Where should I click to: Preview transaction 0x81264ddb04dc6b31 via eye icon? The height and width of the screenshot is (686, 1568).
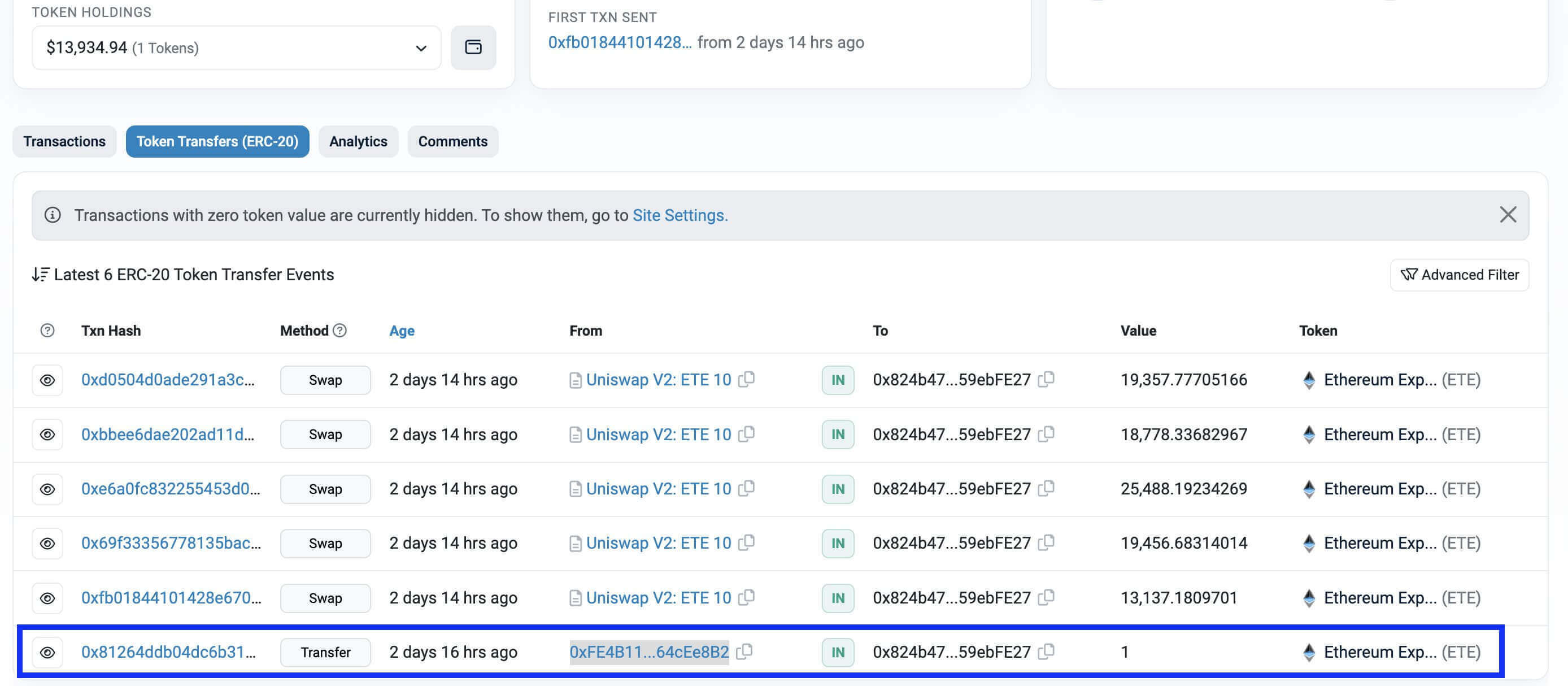click(47, 653)
